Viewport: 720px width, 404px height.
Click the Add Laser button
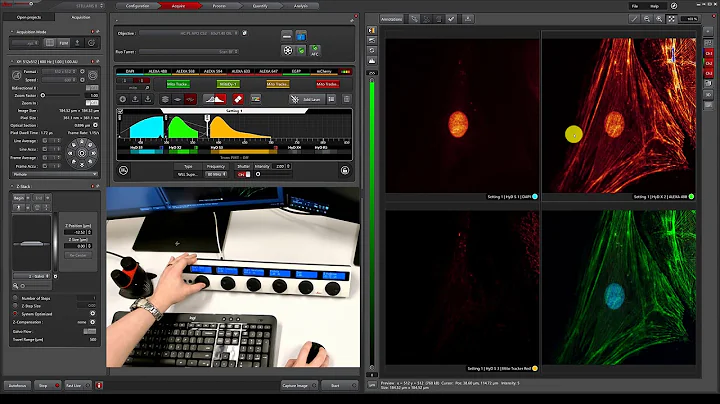click(307, 99)
